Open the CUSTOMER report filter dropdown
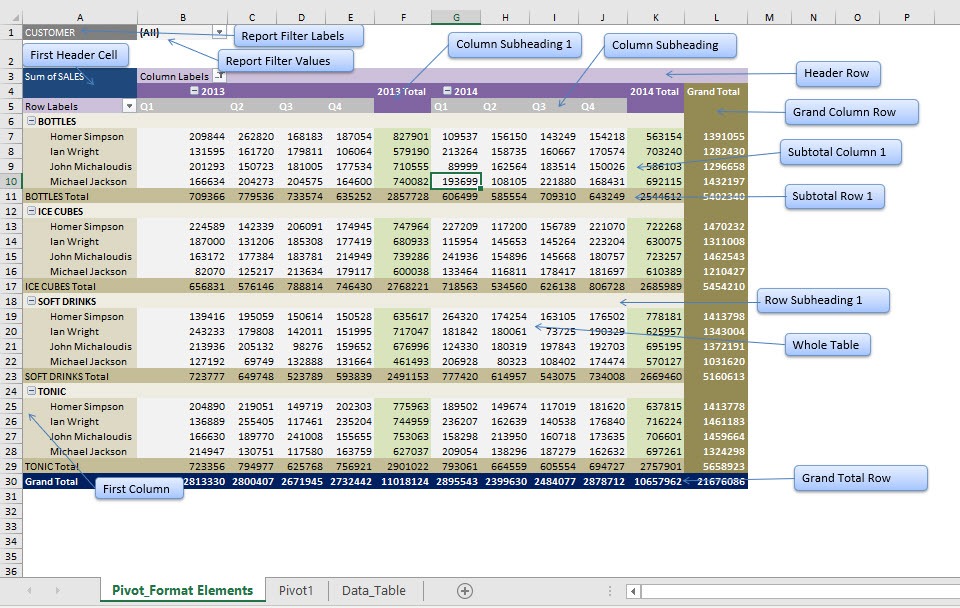The width and height of the screenshot is (960, 608). point(219,31)
